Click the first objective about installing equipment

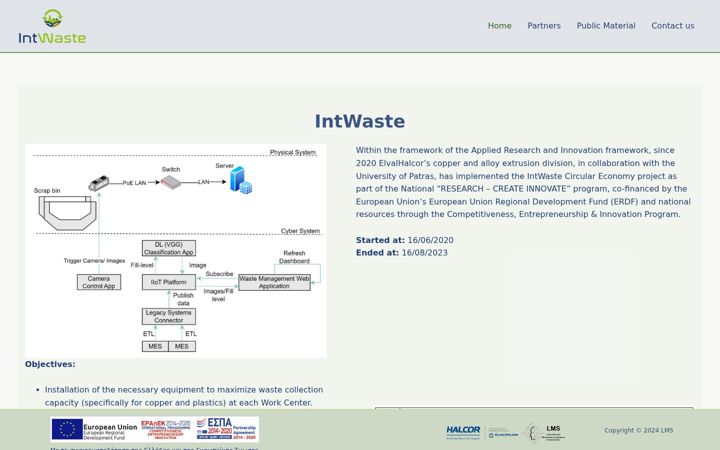click(184, 396)
